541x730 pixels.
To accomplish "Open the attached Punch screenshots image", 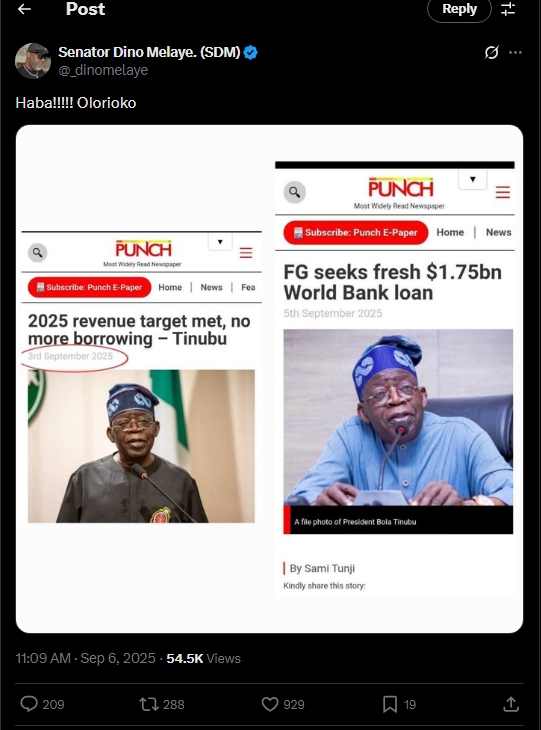I will pos(269,379).
